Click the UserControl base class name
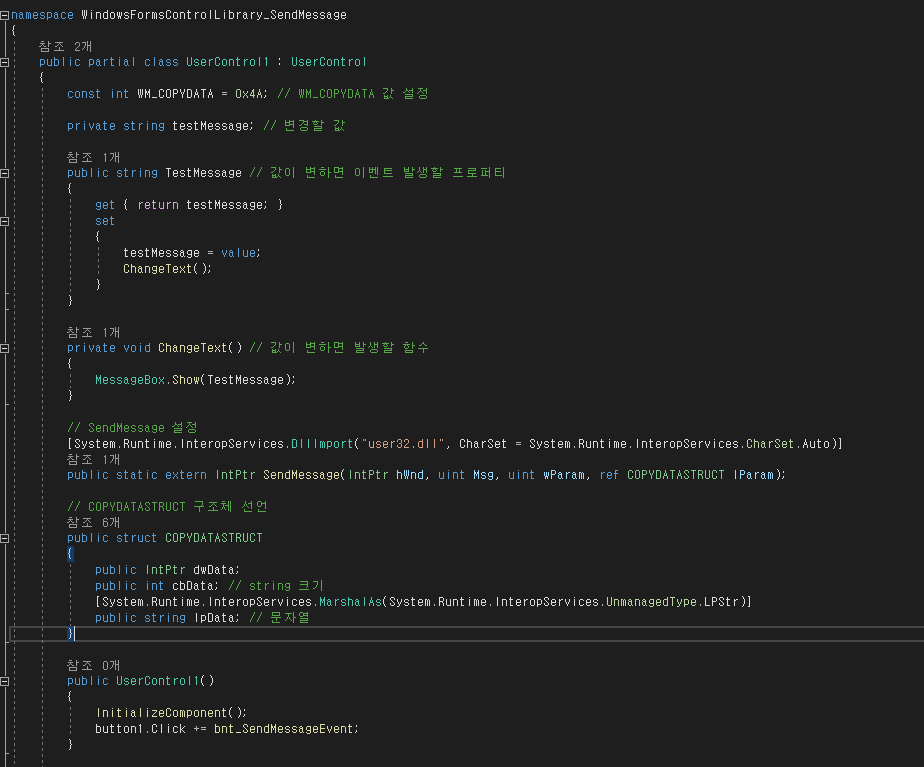The width and height of the screenshot is (924, 767). tap(329, 62)
